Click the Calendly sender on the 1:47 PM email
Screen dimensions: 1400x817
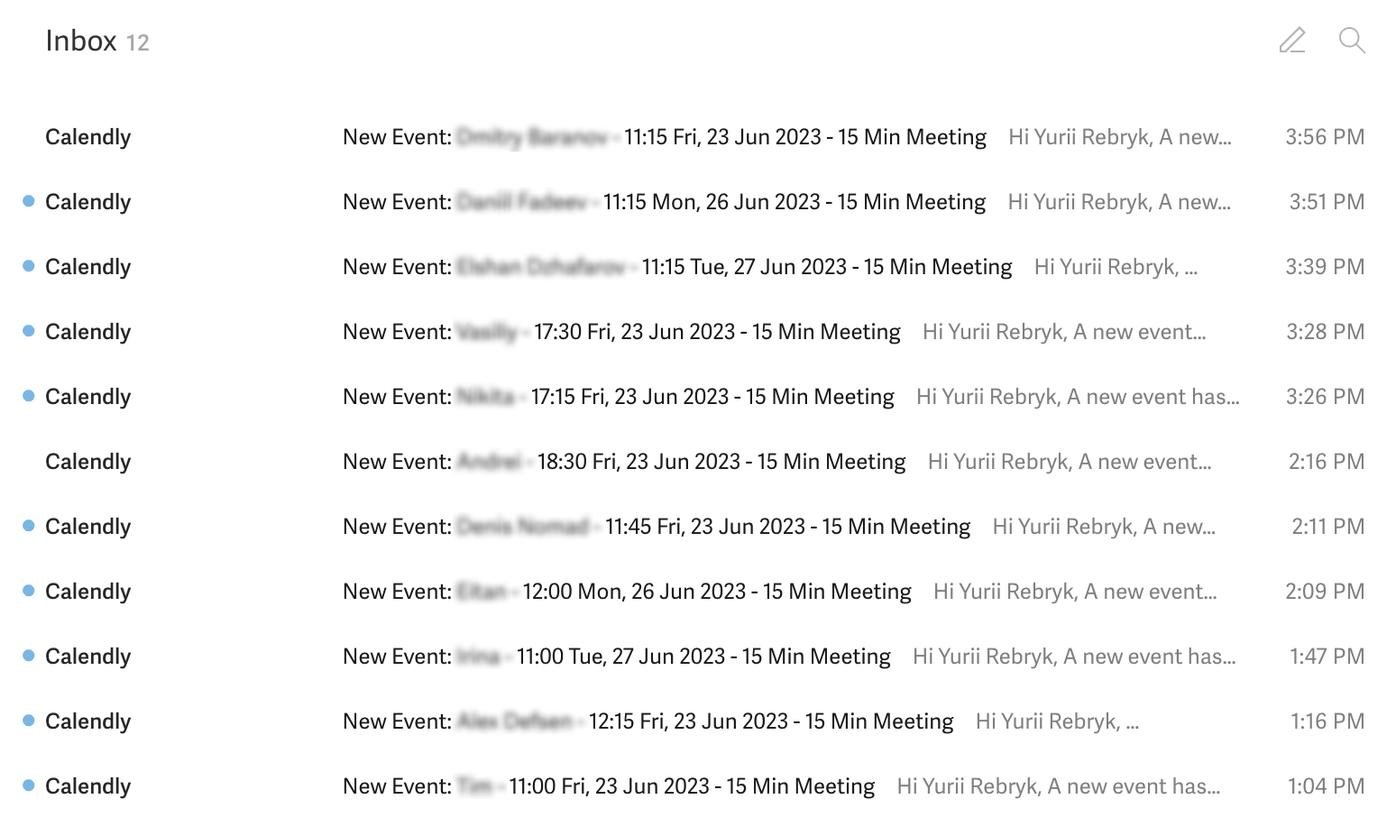click(x=88, y=657)
